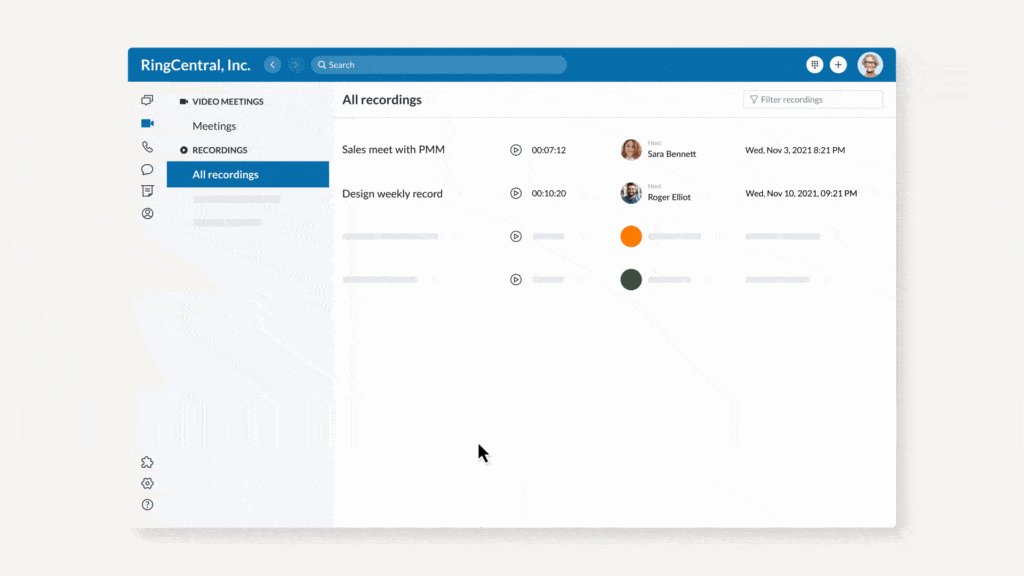The width and height of the screenshot is (1024, 576).
Task: Open the Message chat bubble icon
Action: click(x=147, y=169)
